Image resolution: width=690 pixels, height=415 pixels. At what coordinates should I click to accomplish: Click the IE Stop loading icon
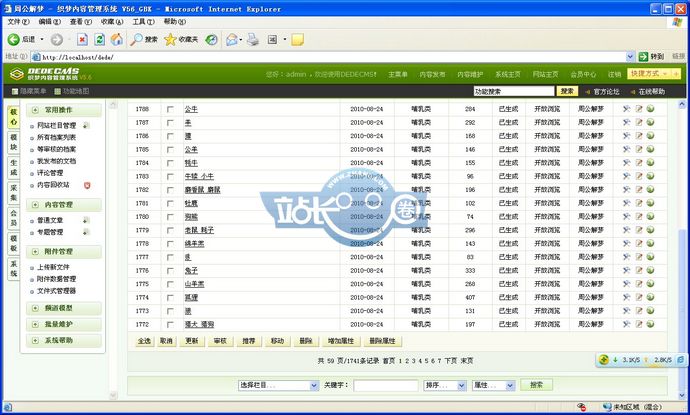click(x=82, y=40)
